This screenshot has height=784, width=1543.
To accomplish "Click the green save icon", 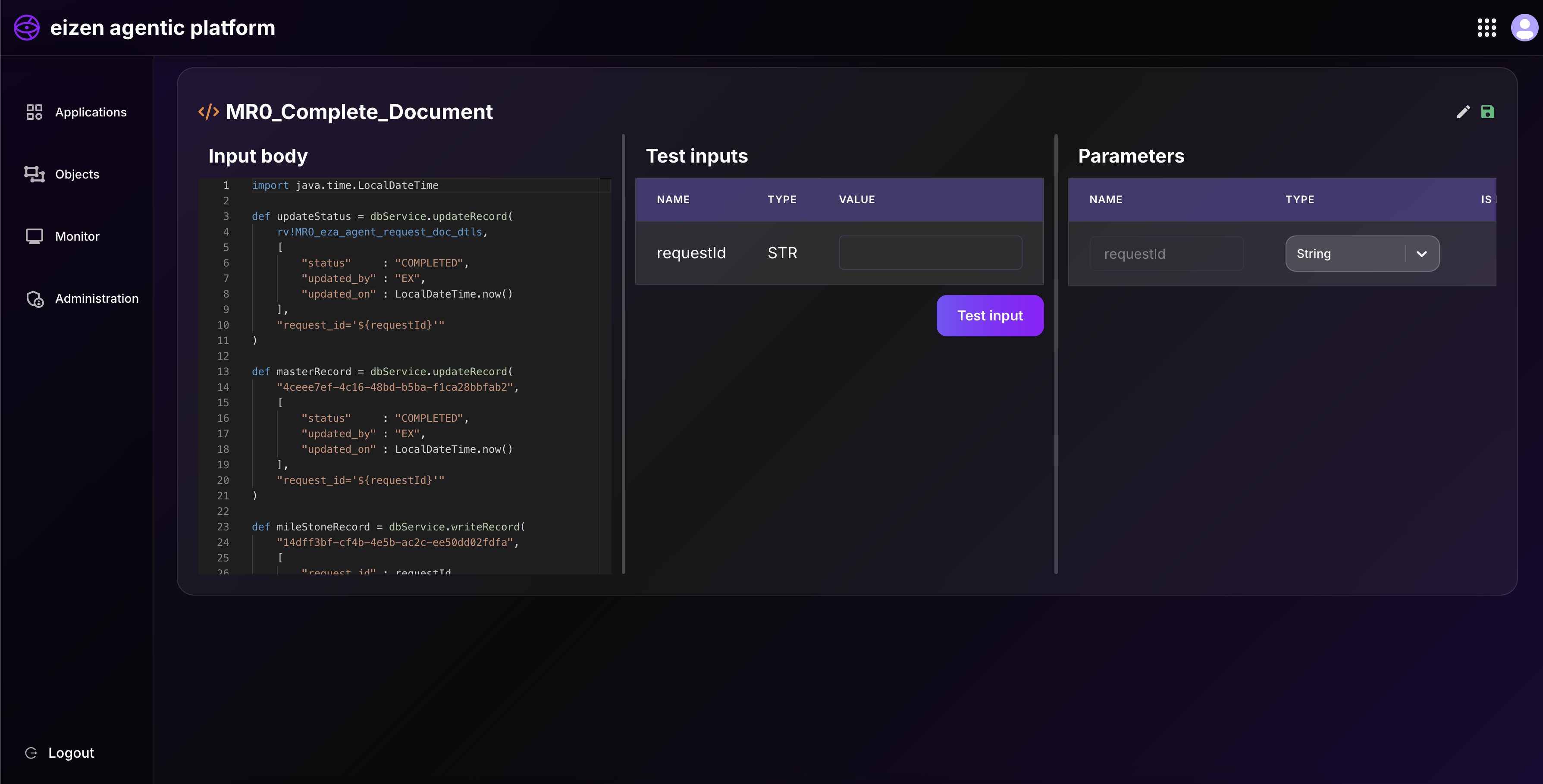I will (x=1487, y=112).
